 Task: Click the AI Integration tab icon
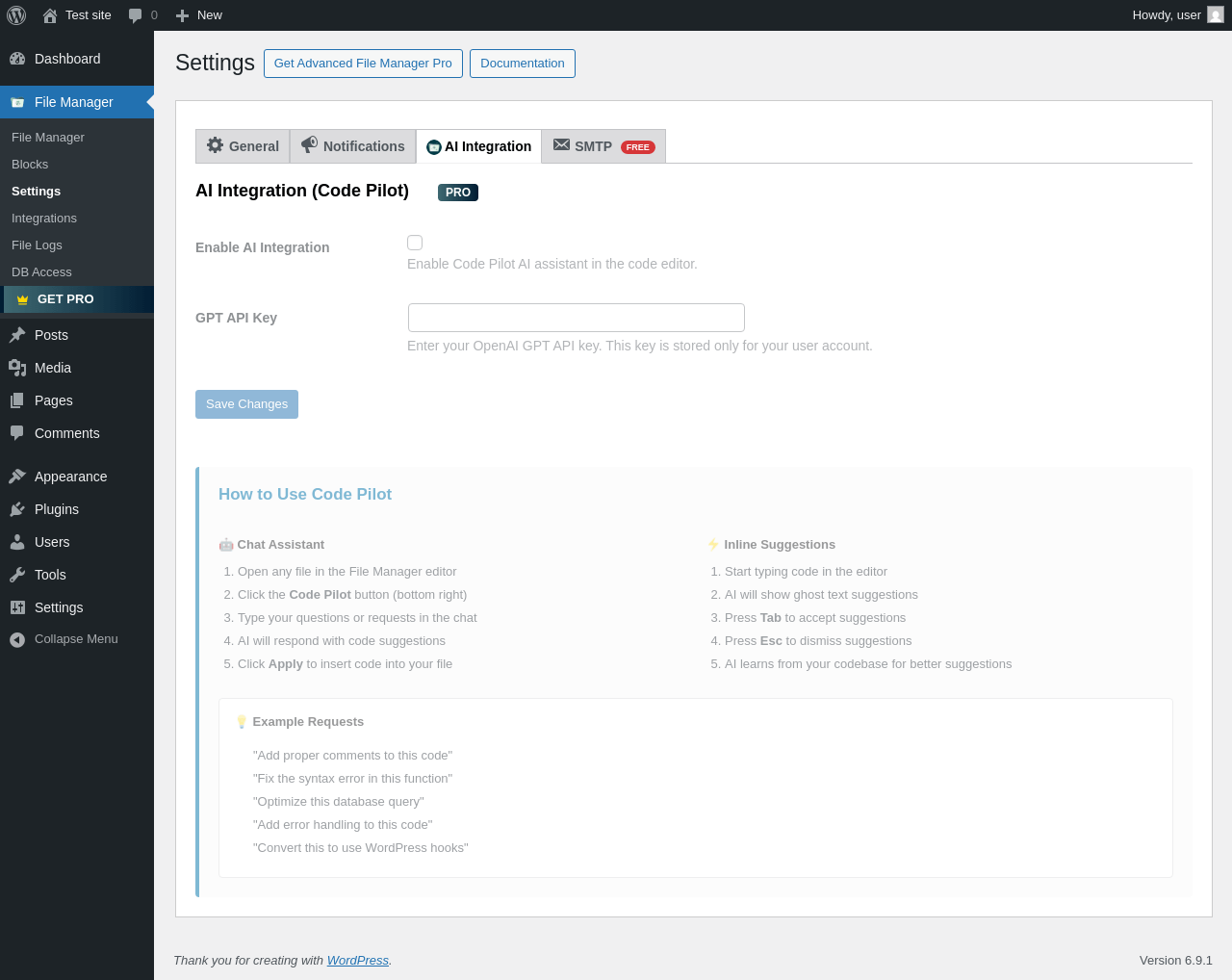point(434,147)
